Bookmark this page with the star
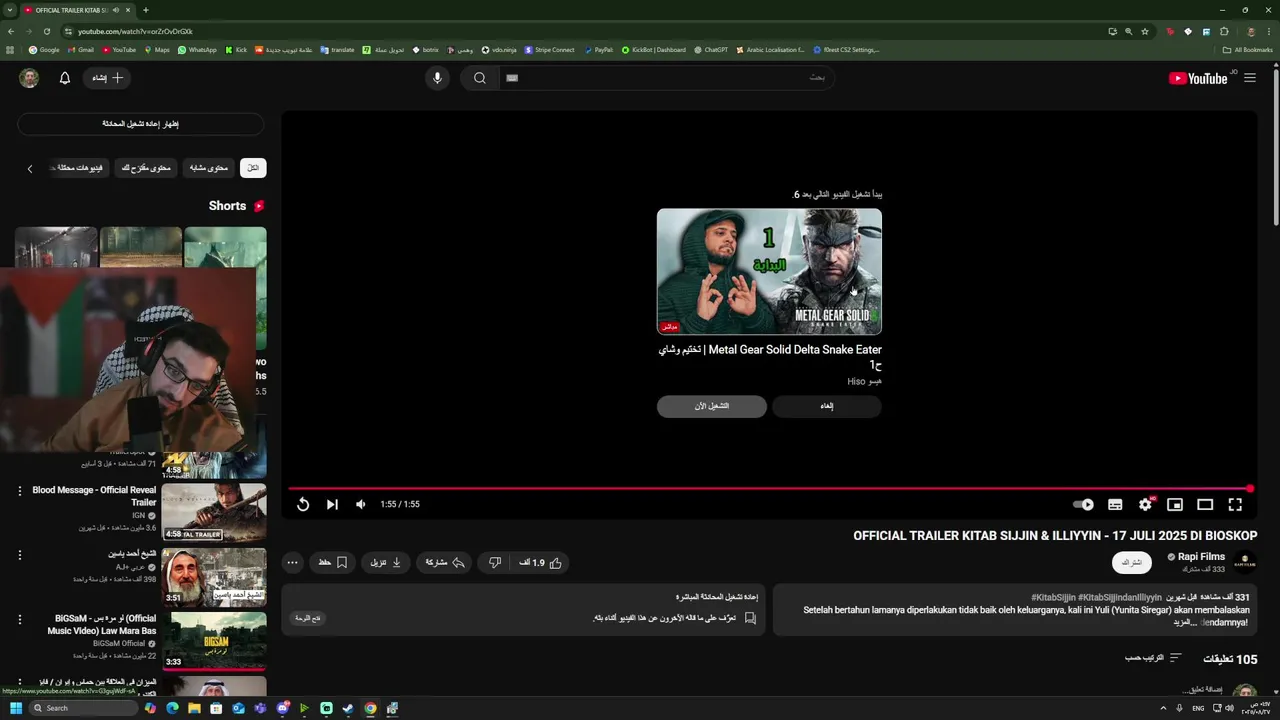The width and height of the screenshot is (1280, 720). (x=1145, y=31)
